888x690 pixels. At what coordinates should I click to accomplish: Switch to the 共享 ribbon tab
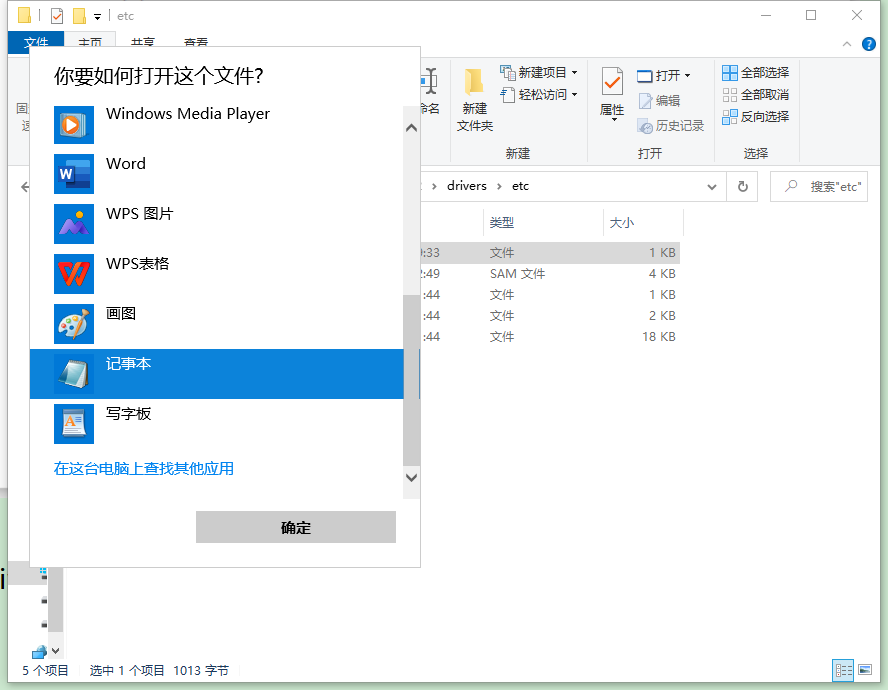coord(143,42)
